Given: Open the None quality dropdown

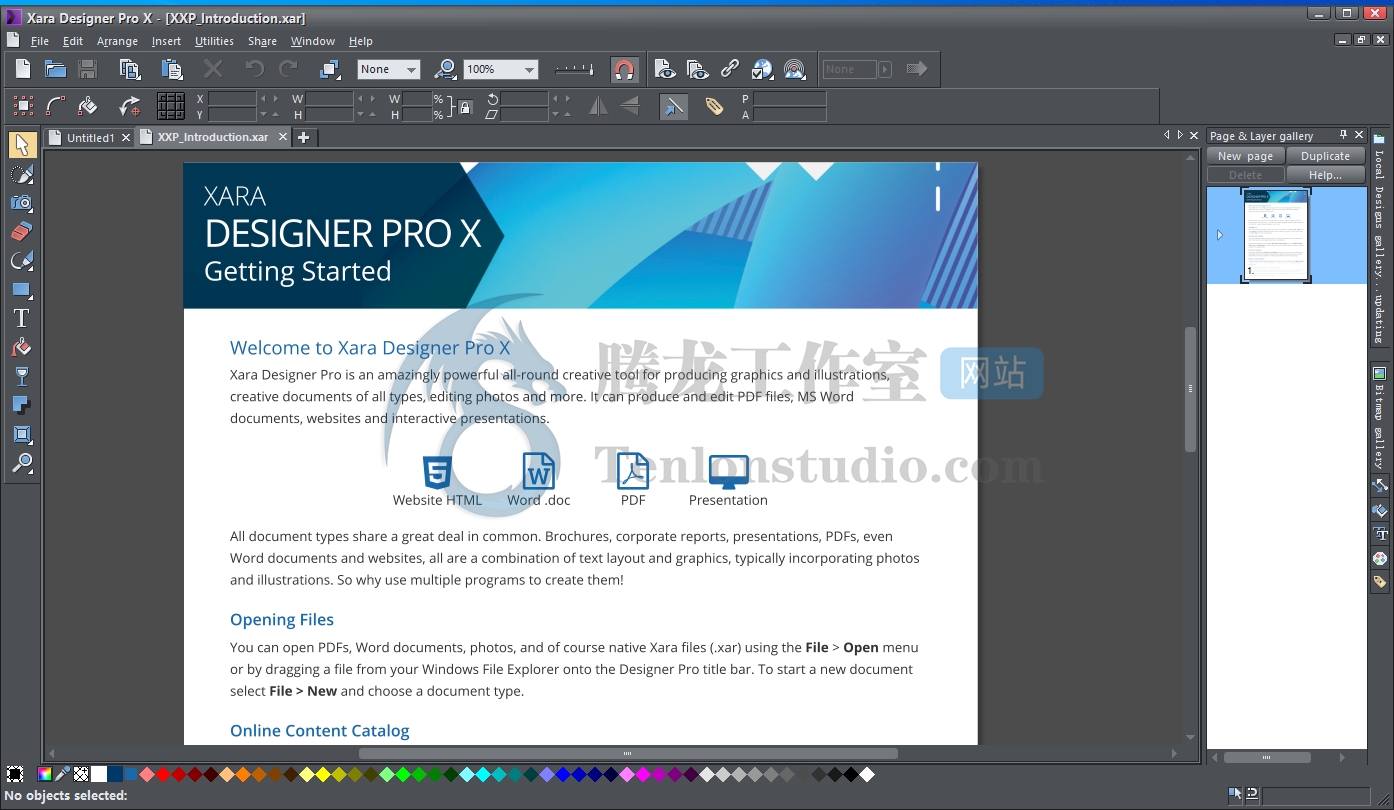Looking at the screenshot, I should pos(389,69).
